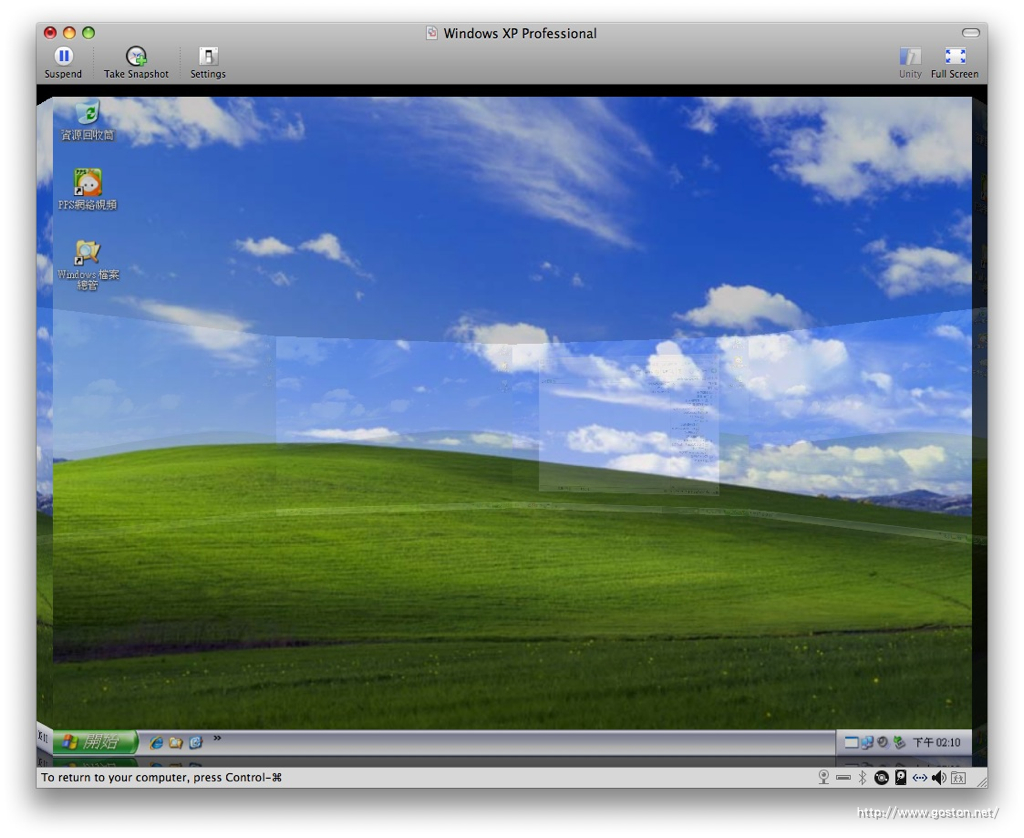The width and height of the screenshot is (1024, 838).
Task: Open the Windows 開始 Start menu
Action: pyautogui.click(x=95, y=741)
